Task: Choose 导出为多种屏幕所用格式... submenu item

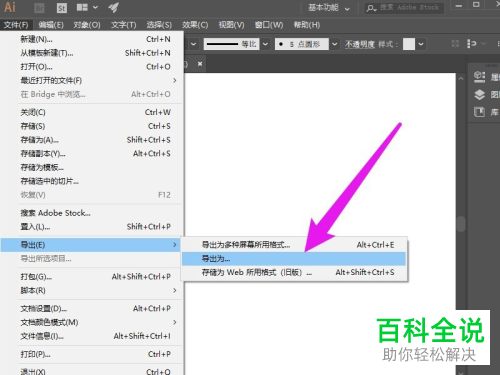Action: click(294, 245)
